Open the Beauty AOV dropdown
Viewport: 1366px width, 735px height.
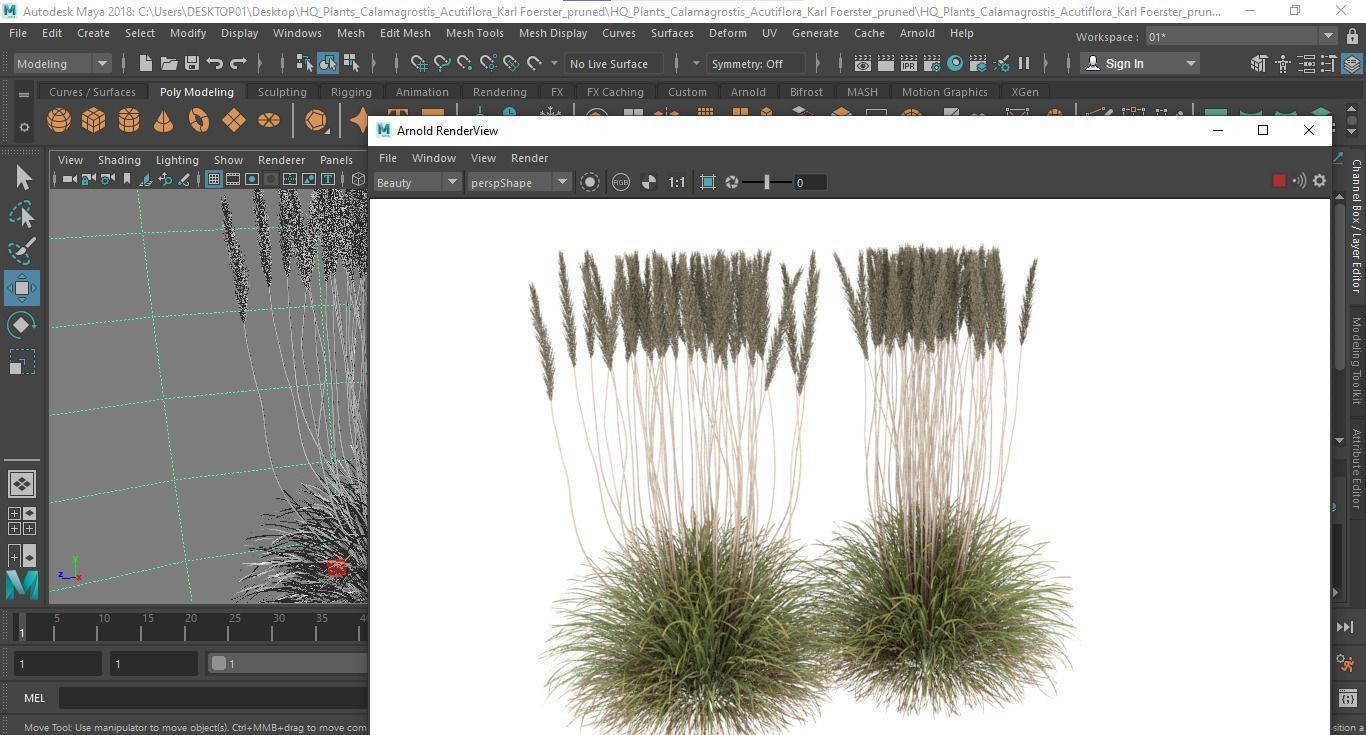click(x=416, y=182)
